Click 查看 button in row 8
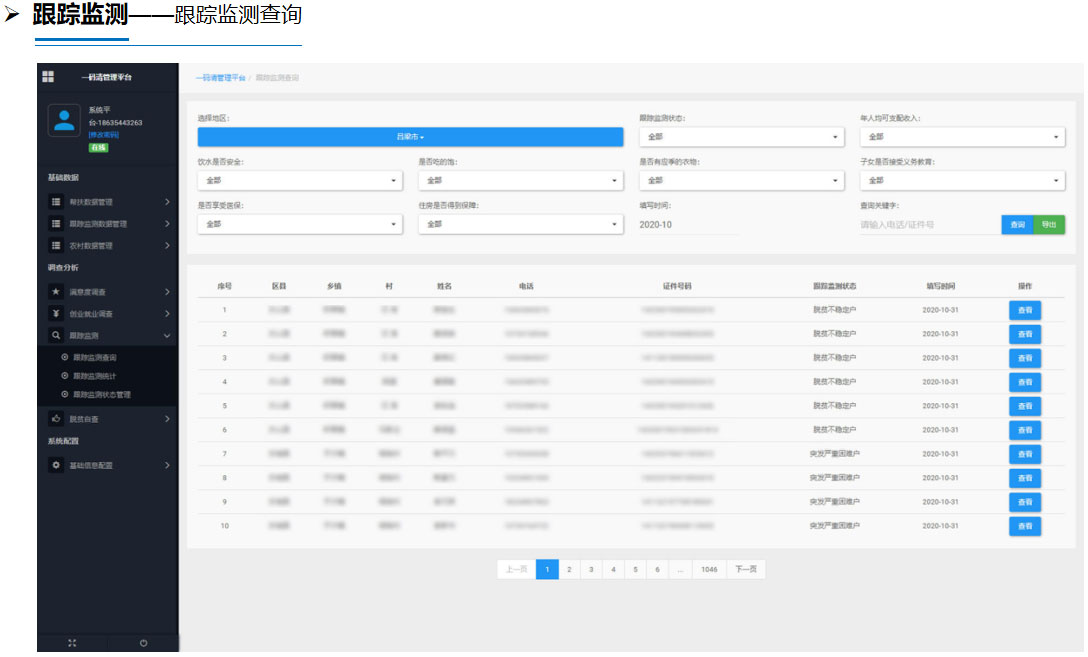This screenshot has height=657, width=1088. [x=1025, y=478]
